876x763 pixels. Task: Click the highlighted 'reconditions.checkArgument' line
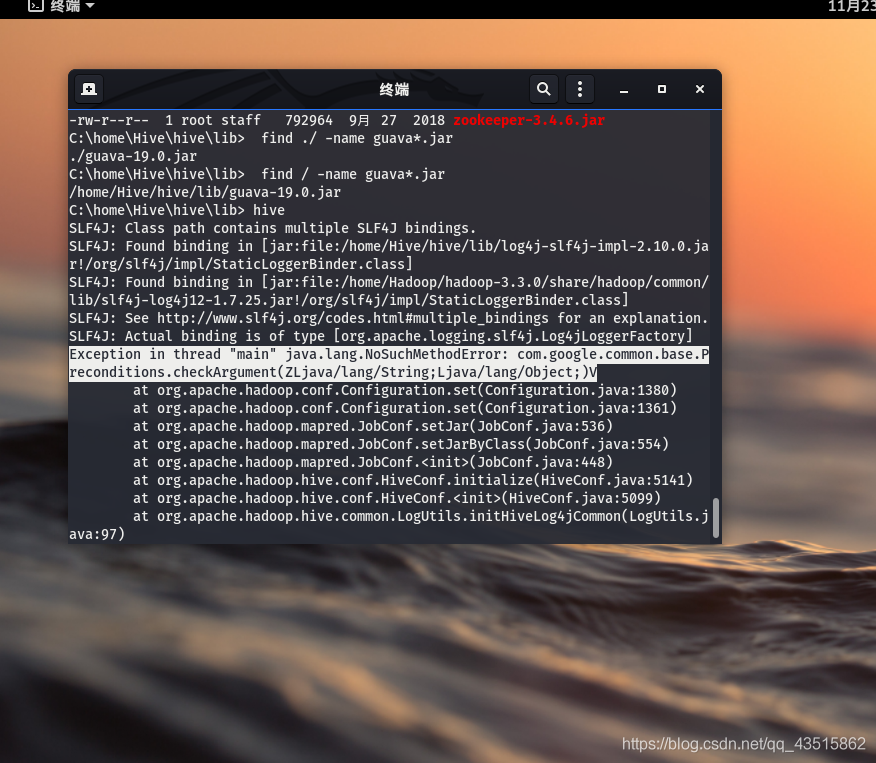(333, 372)
